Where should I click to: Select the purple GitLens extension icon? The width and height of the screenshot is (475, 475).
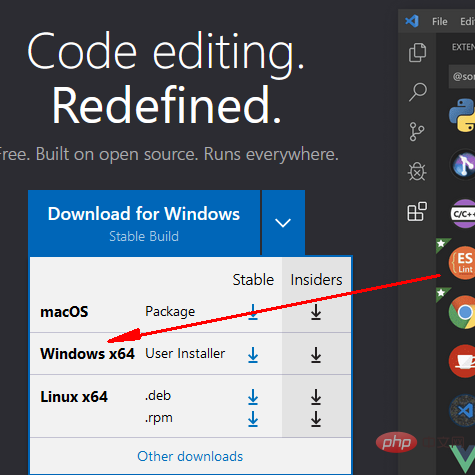point(463,164)
